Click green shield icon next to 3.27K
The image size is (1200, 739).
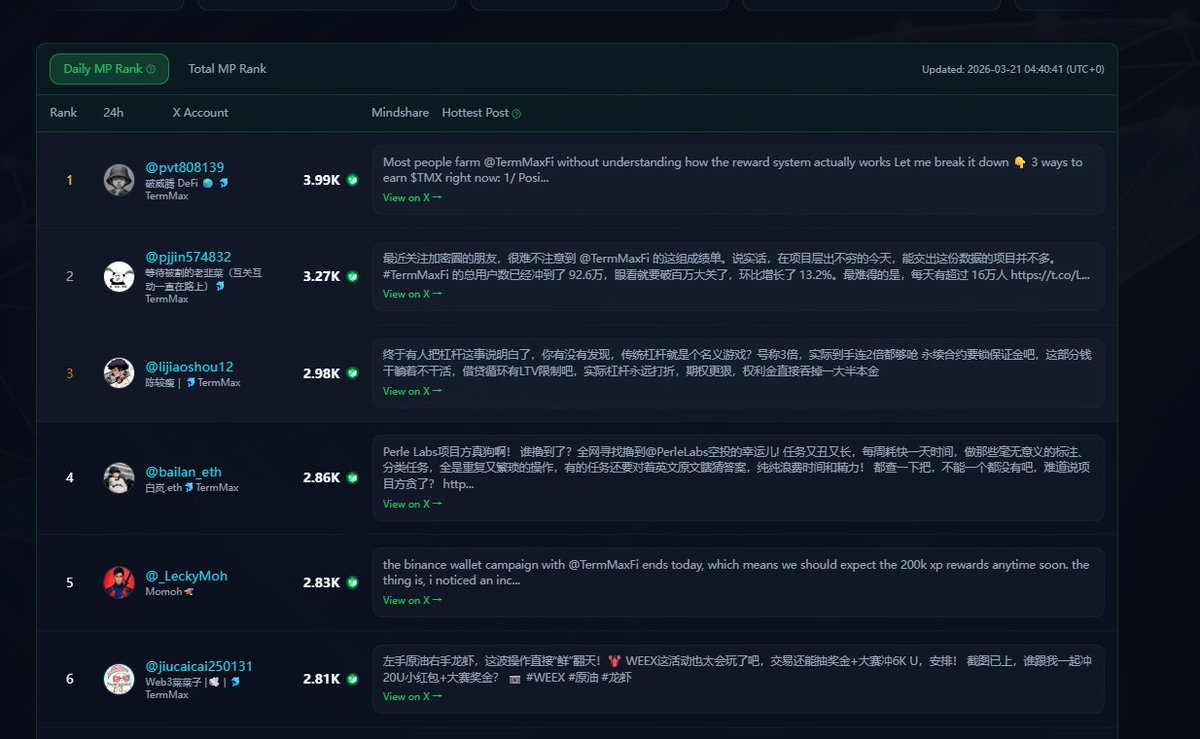352,276
